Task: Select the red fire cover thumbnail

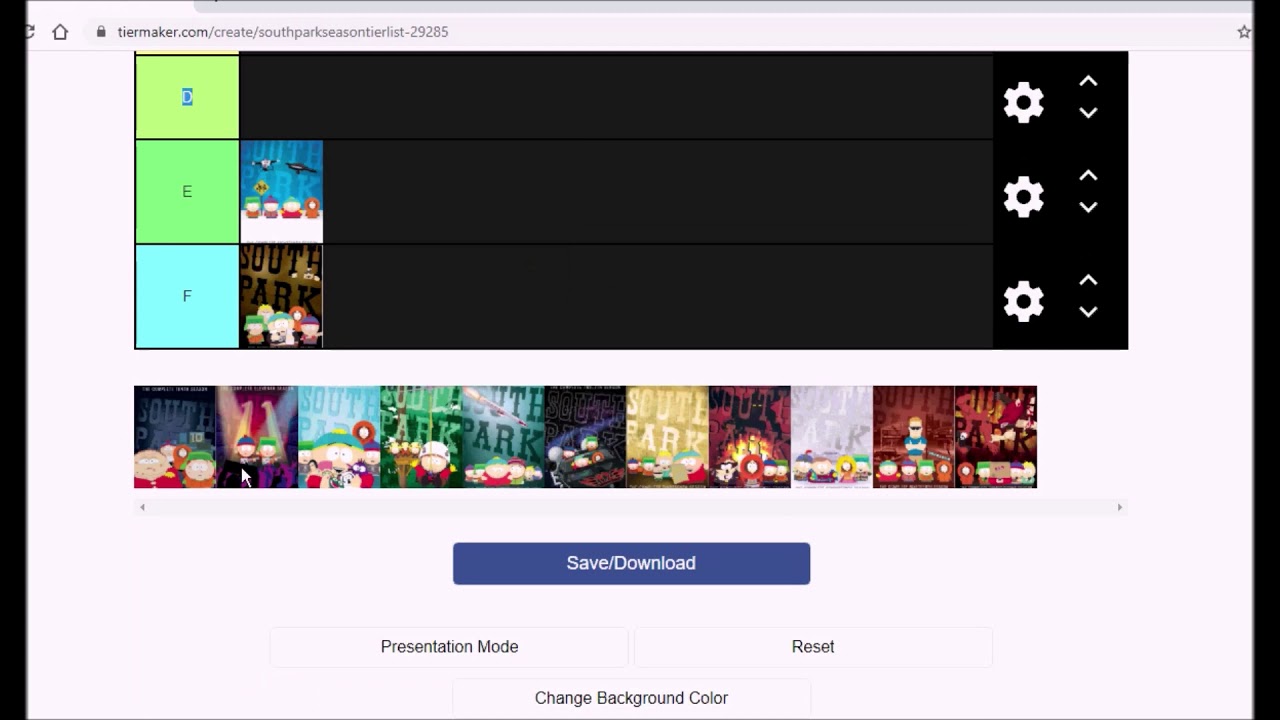Action: pyautogui.click(x=749, y=437)
